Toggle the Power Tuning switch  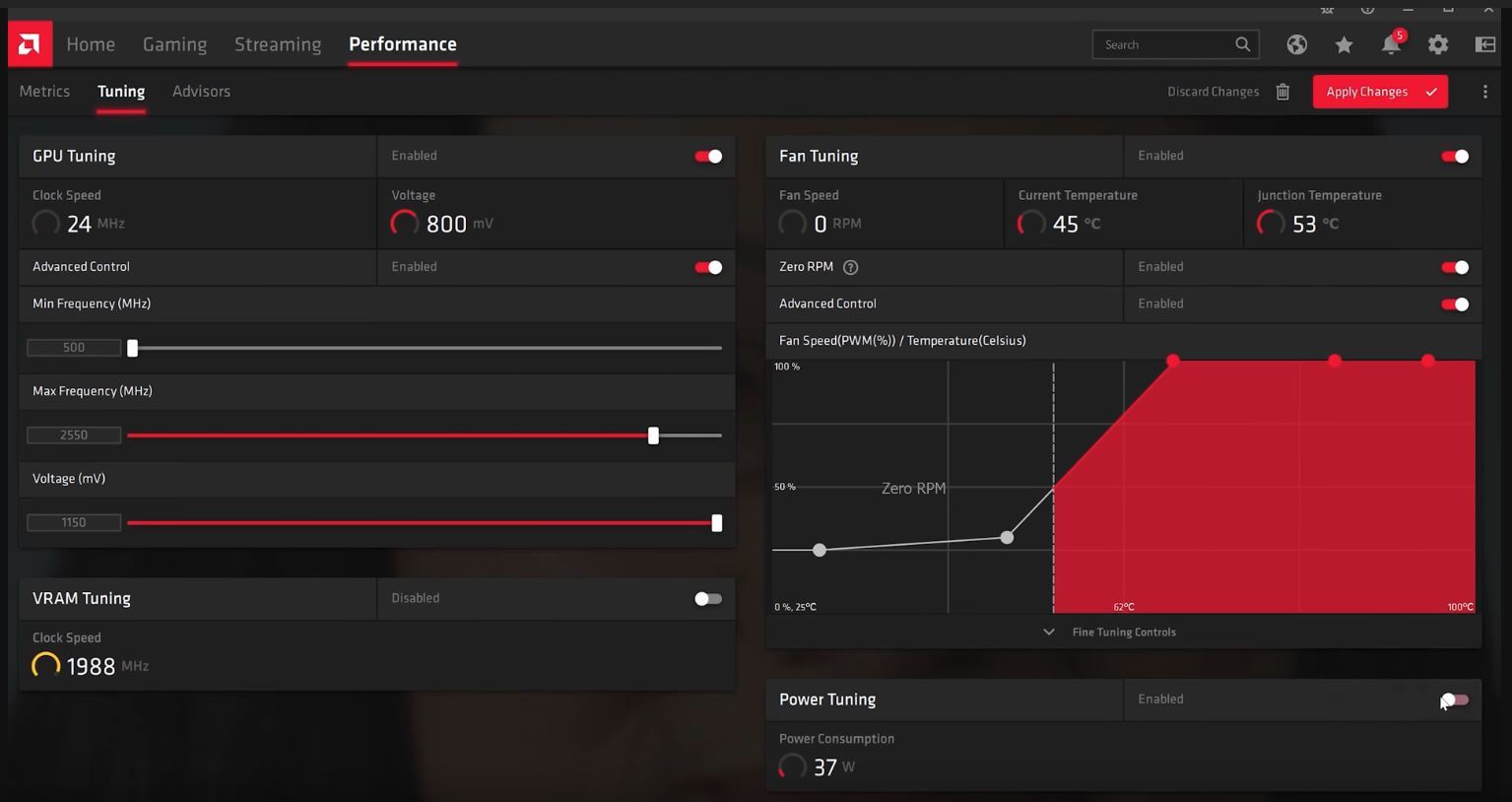coord(1455,701)
